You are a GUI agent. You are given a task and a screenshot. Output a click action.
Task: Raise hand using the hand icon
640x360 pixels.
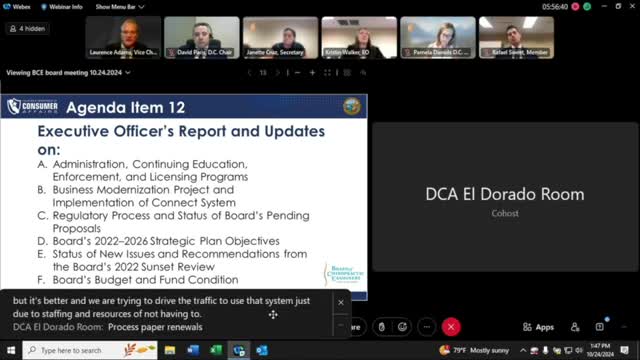click(x=382, y=327)
